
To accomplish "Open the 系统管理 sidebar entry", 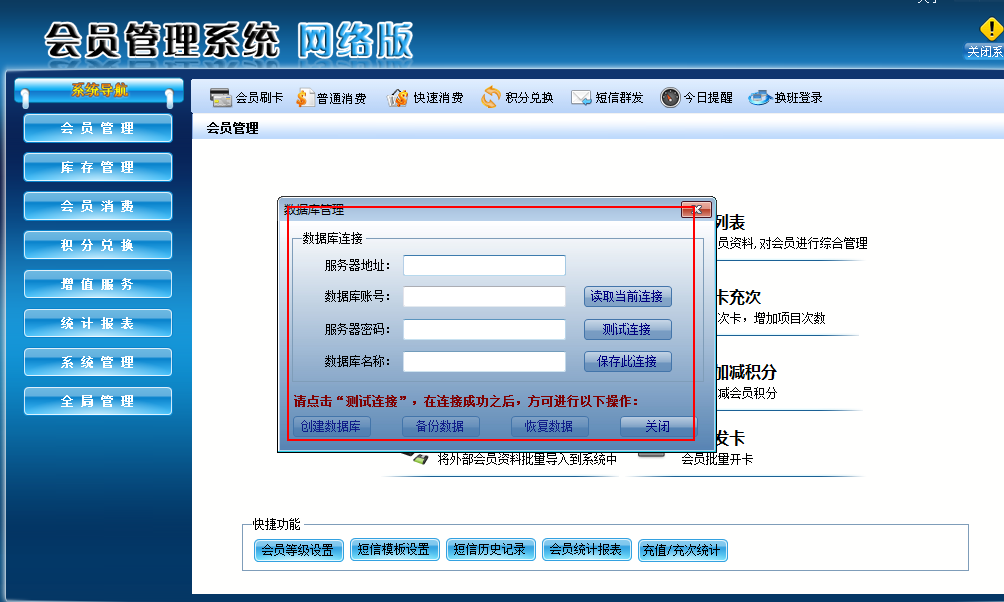I will [x=97, y=362].
